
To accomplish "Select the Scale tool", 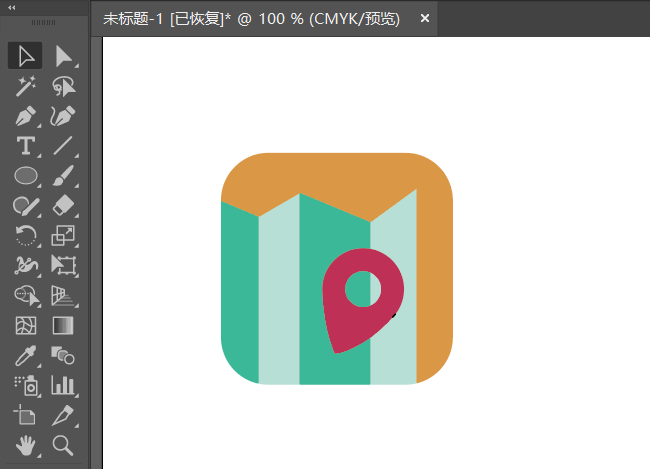I will 63,236.
